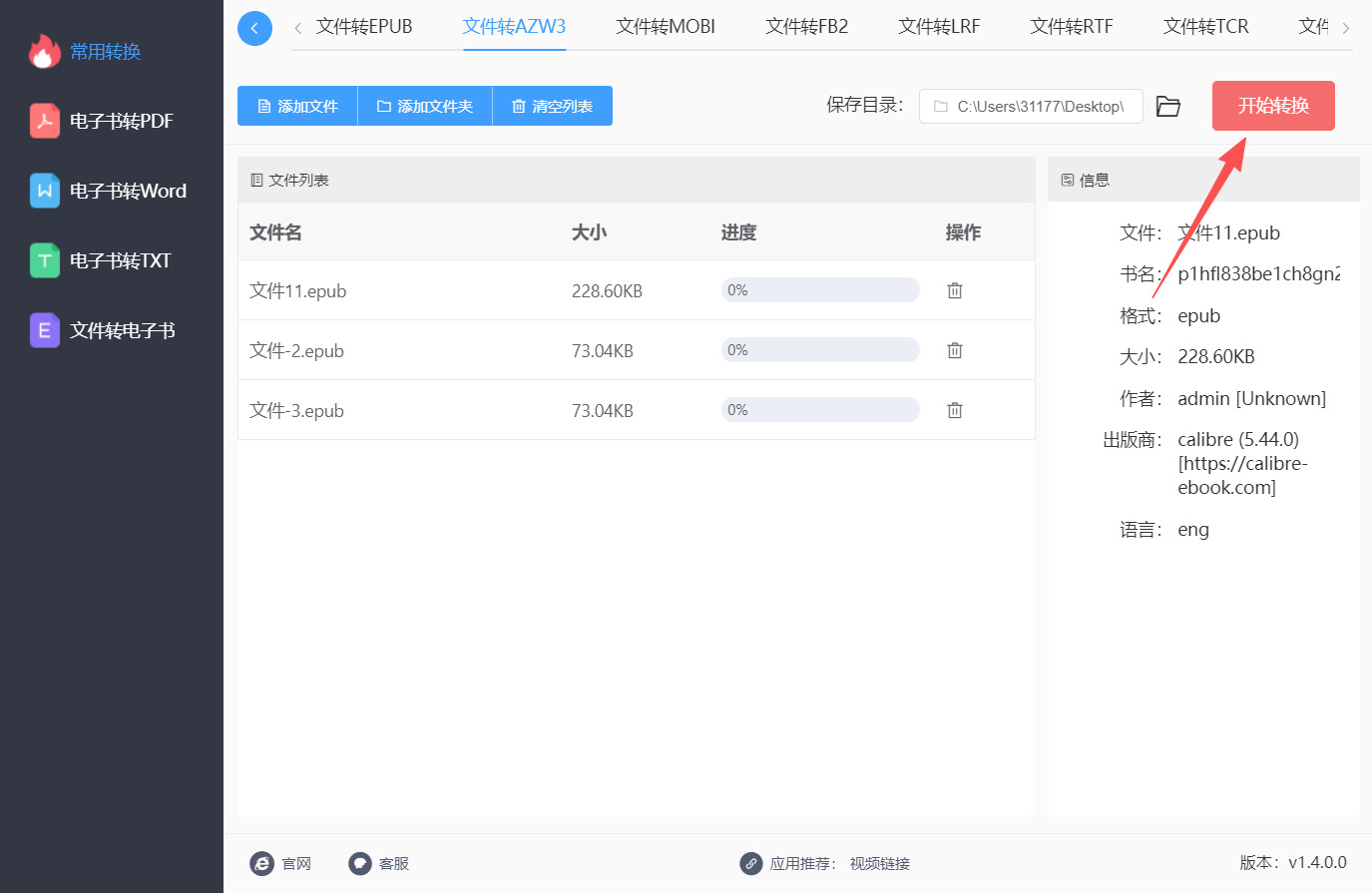Click the version text v1.4.0.0
Screen dimensions: 1372x893
point(1317,863)
